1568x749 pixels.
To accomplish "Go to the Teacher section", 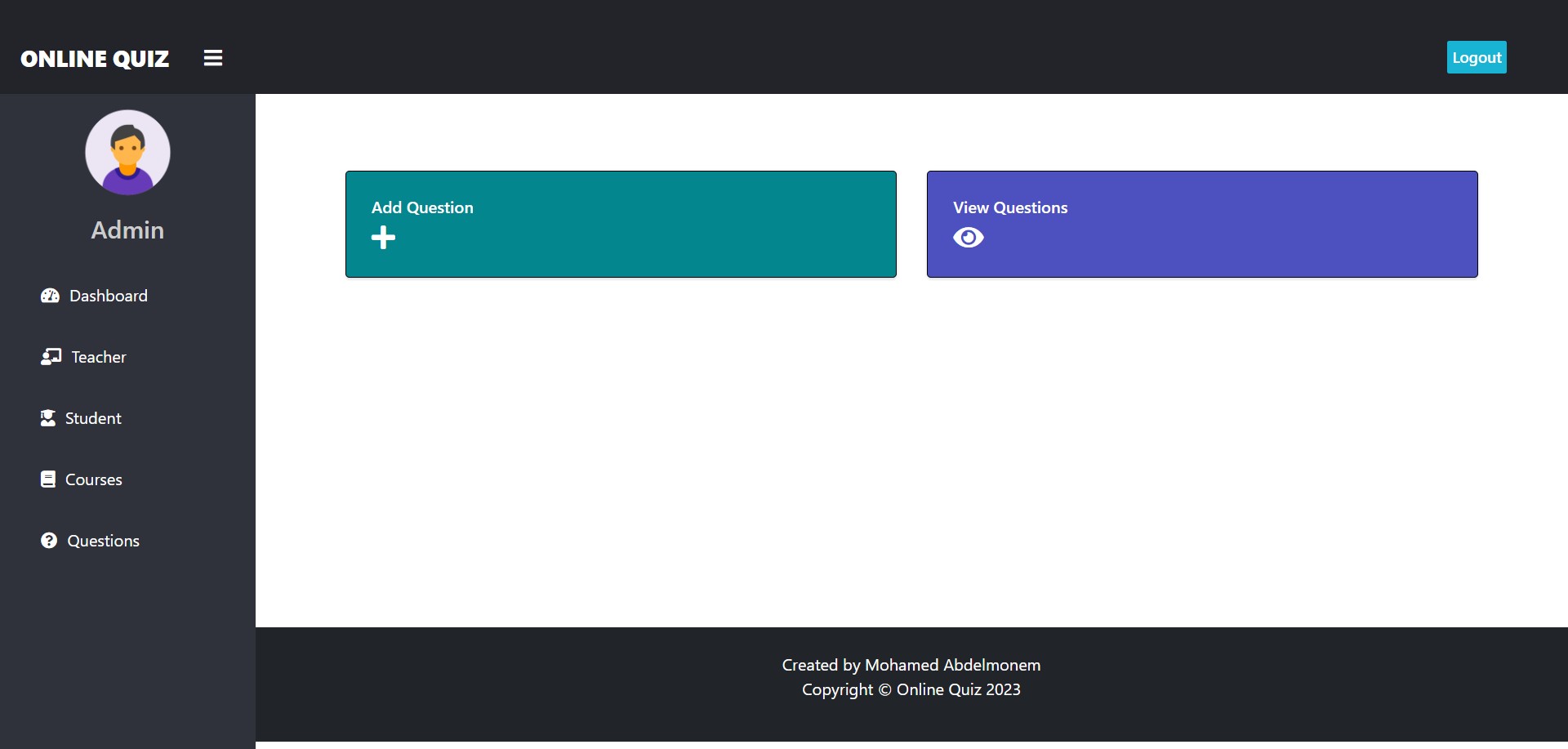I will coord(98,357).
